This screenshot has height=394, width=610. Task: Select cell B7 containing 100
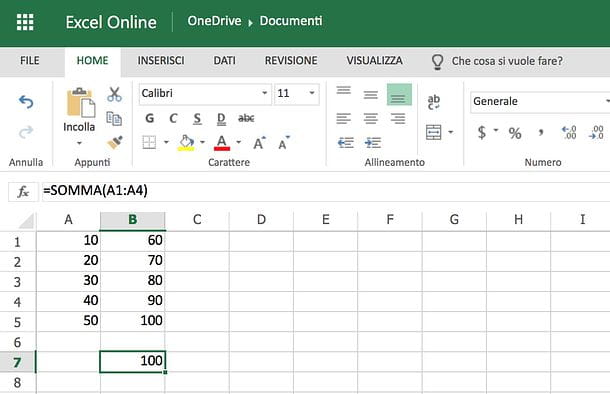[x=133, y=362]
